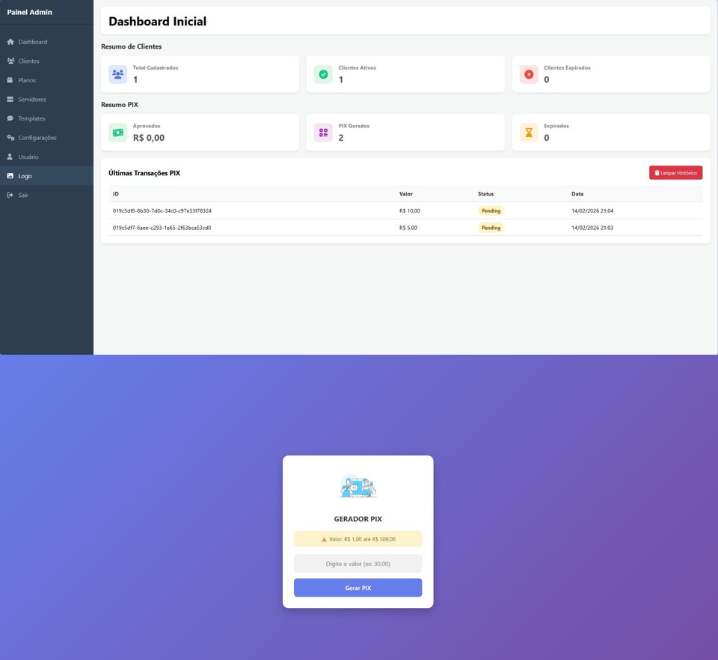Select Templates in the sidebar
This screenshot has width=718, height=660.
31,118
